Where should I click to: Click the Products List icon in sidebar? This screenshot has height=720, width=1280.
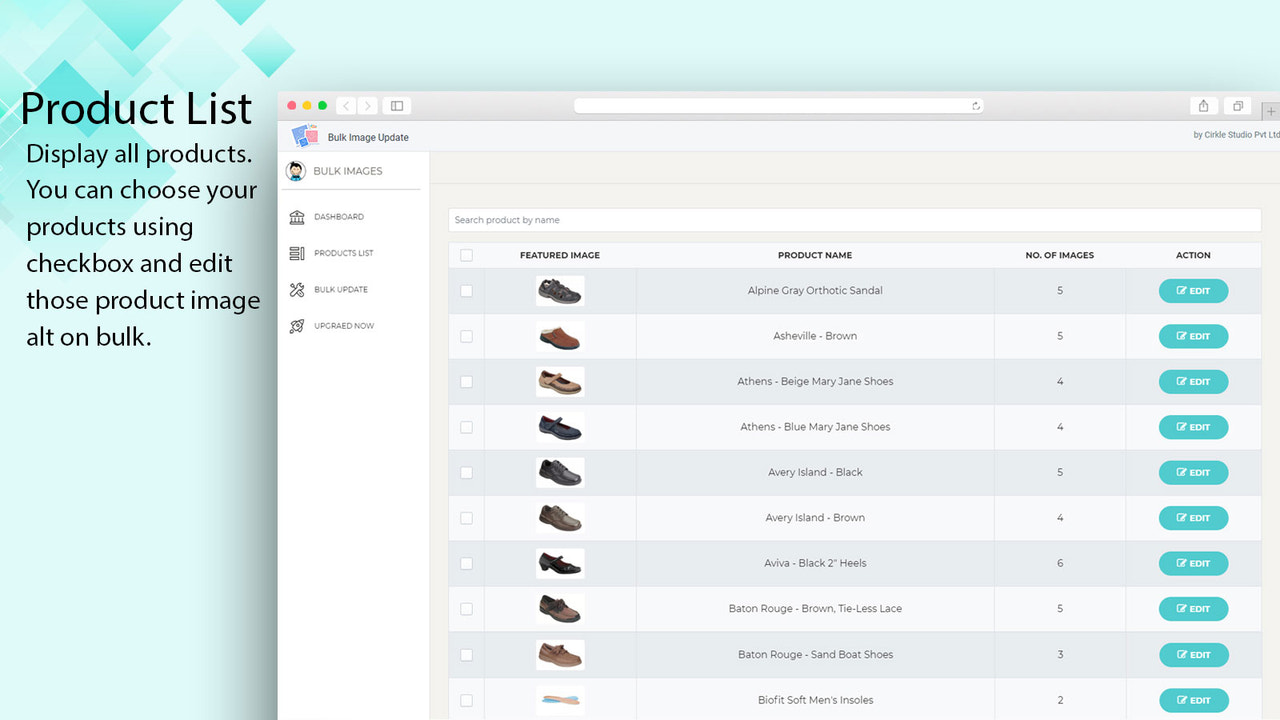click(296, 253)
